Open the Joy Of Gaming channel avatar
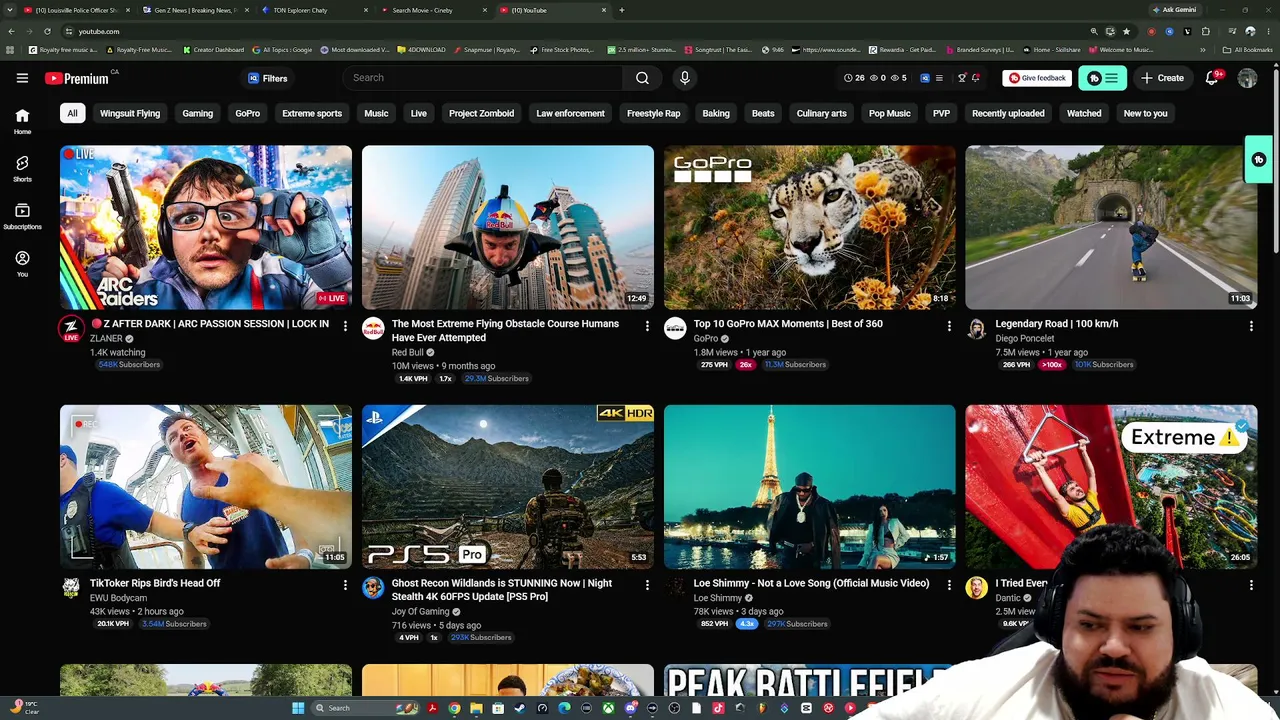1280x720 pixels. pos(373,588)
